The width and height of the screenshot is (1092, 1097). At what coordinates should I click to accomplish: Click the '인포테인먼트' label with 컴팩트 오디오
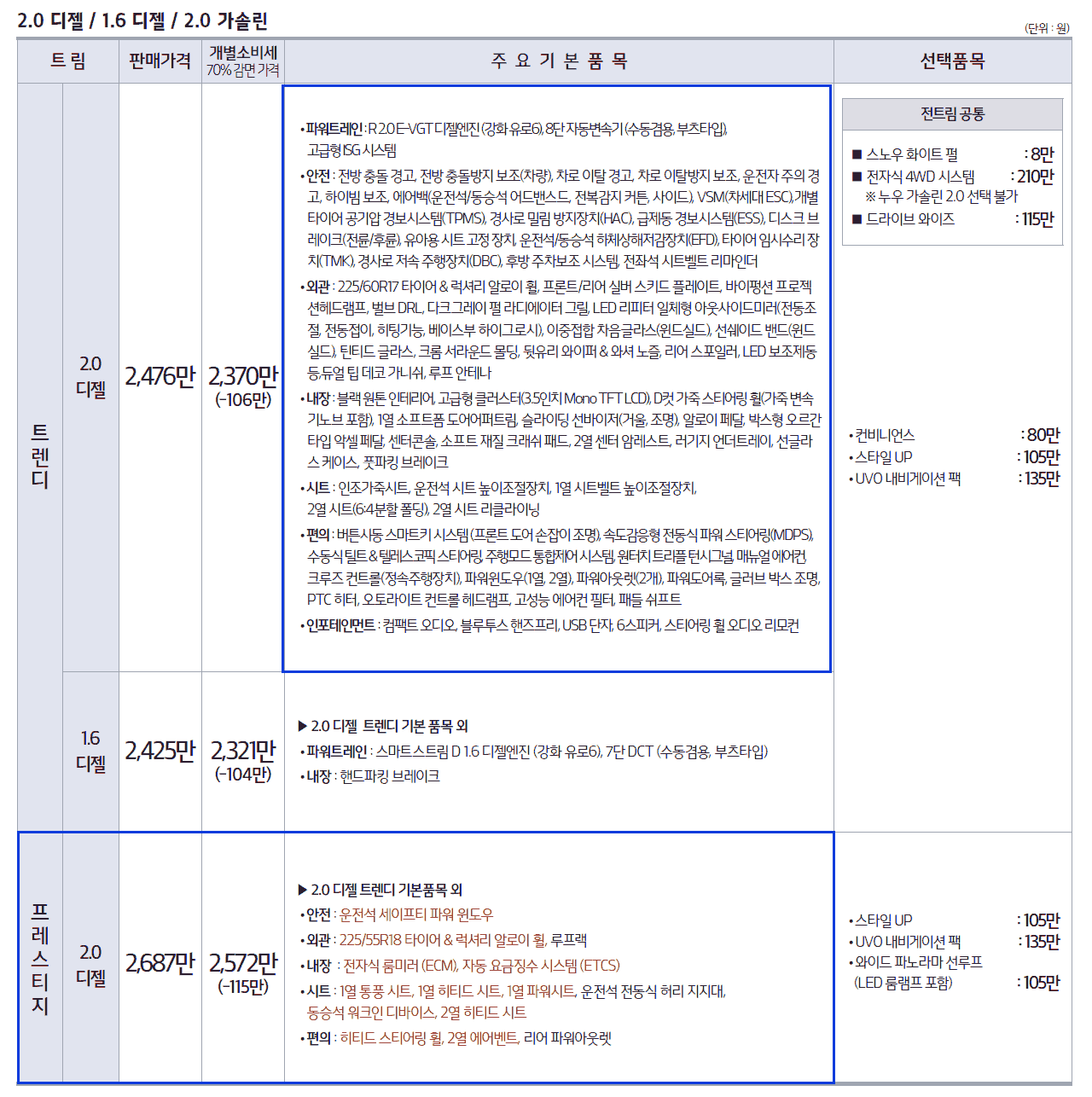tap(340, 625)
